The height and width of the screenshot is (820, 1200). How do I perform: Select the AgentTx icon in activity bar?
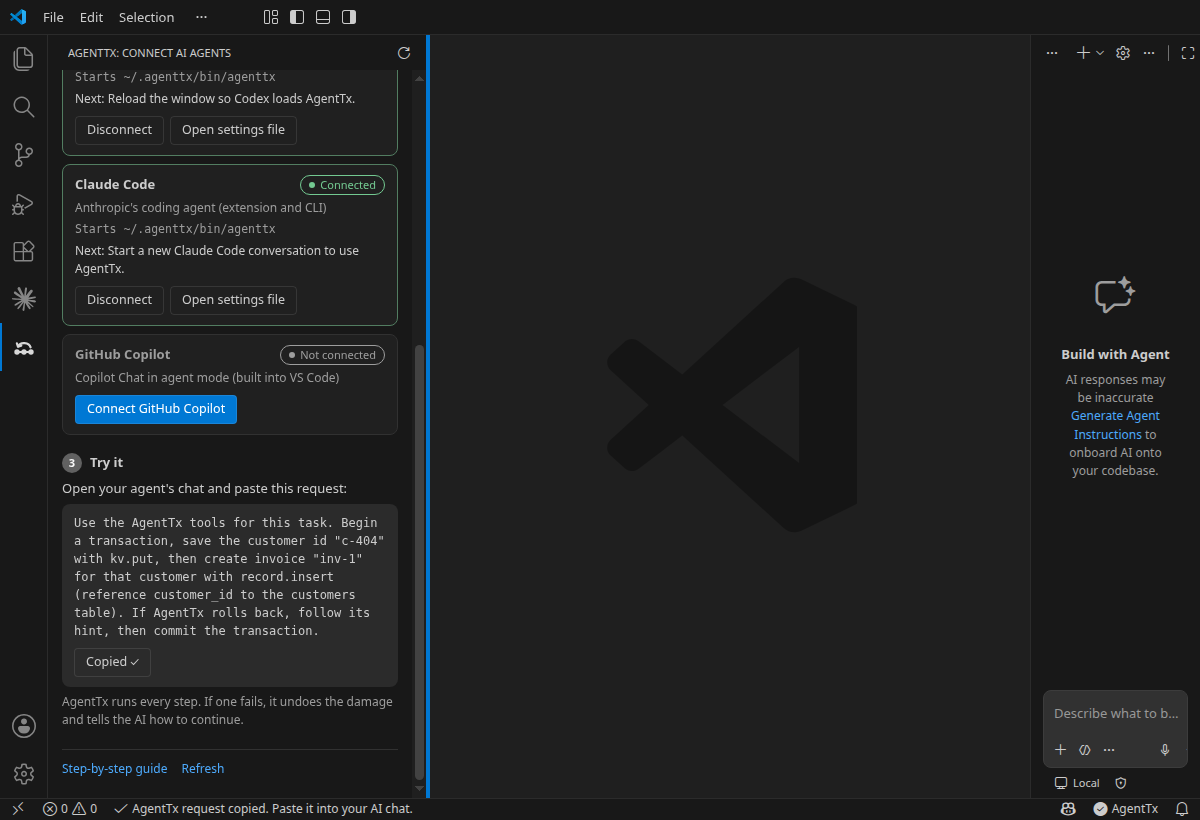[24, 347]
